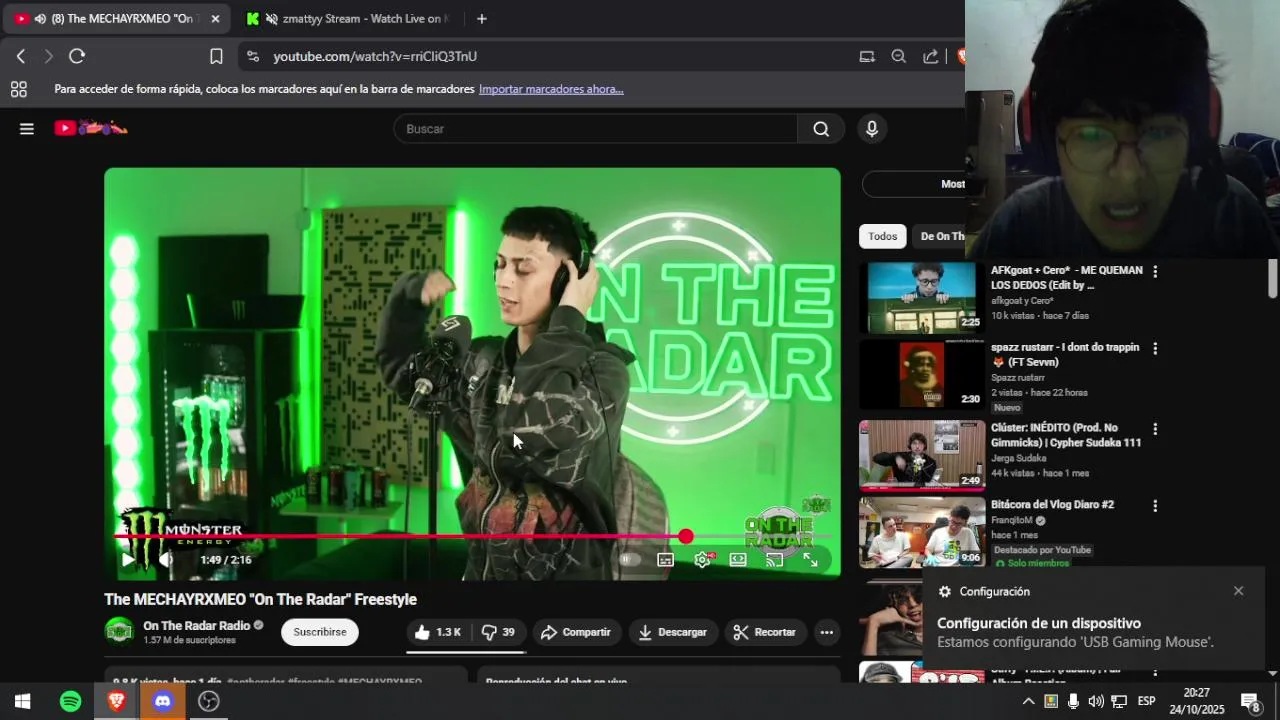Click the search magnifier button
This screenshot has height=720, width=1280.
point(821,128)
